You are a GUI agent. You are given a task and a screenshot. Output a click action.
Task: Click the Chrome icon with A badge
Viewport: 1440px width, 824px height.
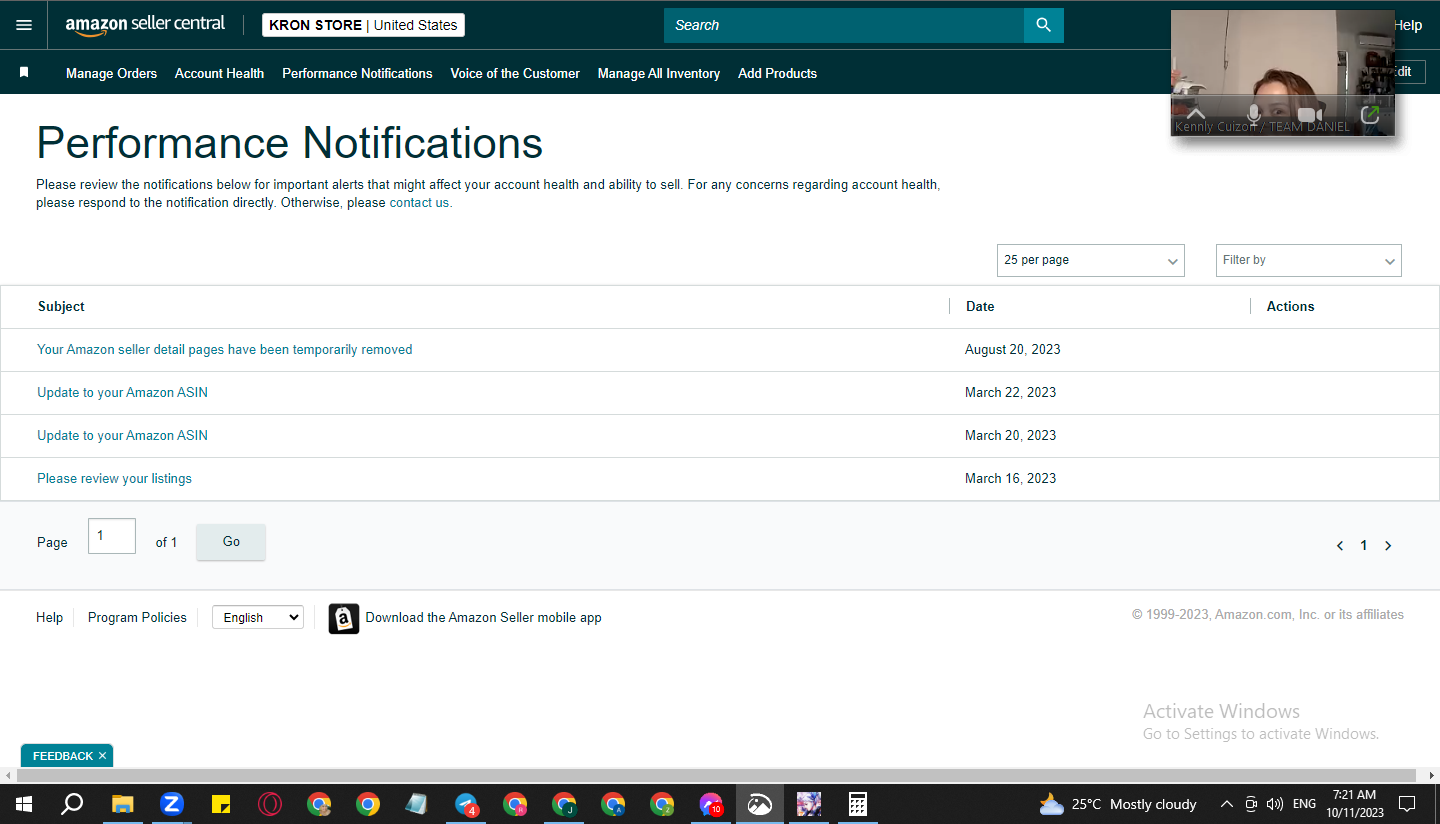(613, 804)
